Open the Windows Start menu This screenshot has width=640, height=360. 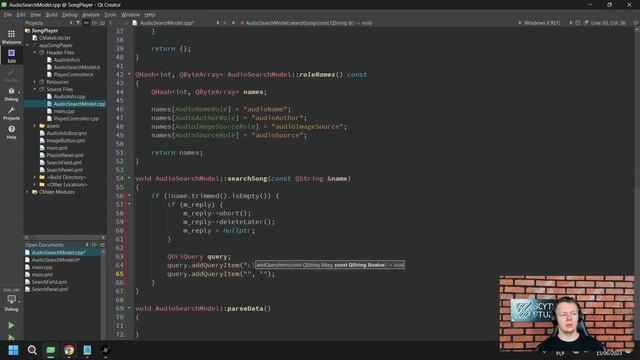(x=13, y=350)
